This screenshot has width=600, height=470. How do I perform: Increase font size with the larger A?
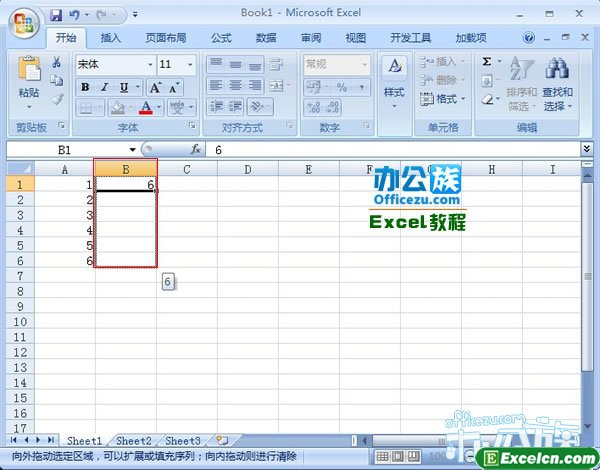[155, 87]
